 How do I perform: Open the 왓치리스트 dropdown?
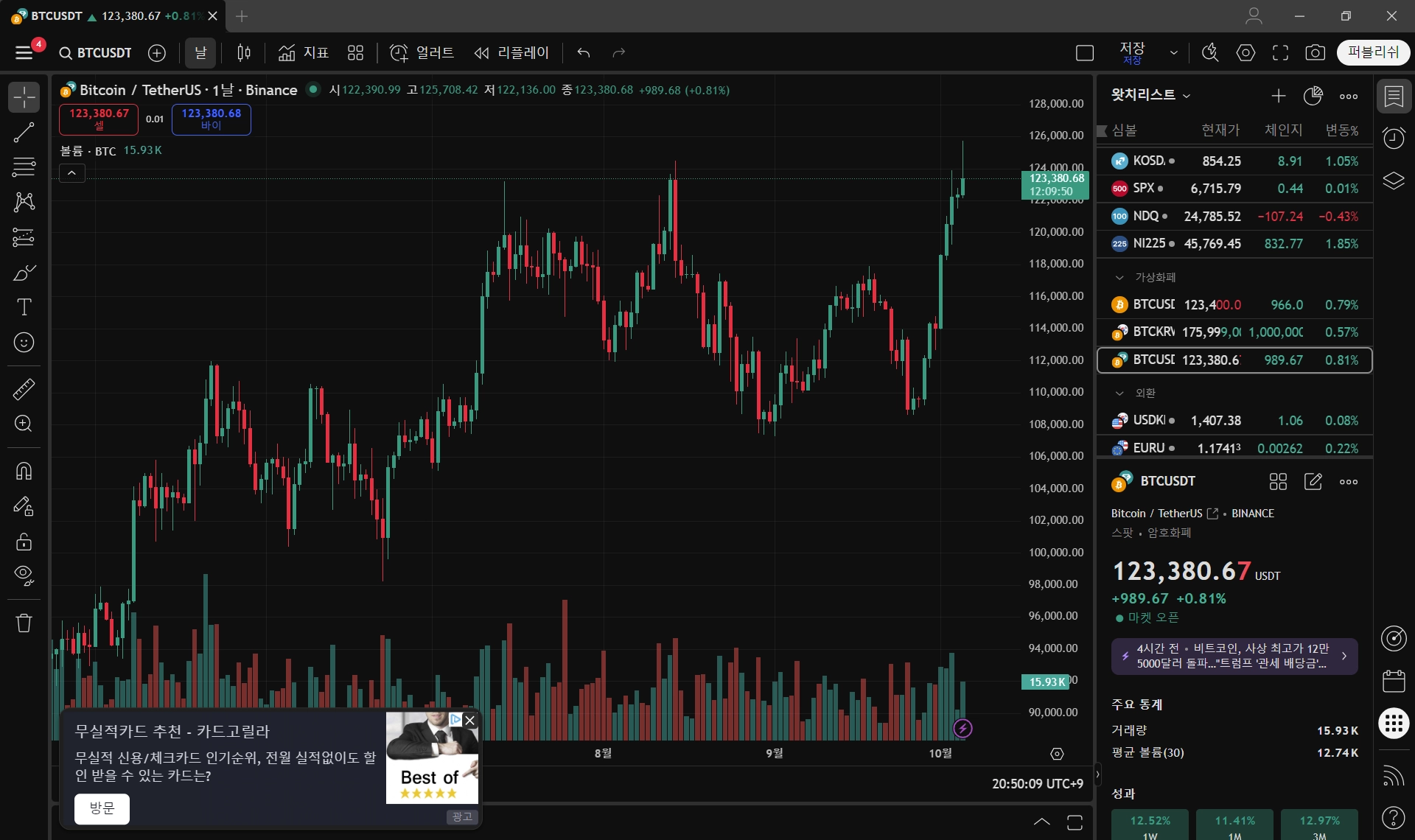(x=1150, y=95)
